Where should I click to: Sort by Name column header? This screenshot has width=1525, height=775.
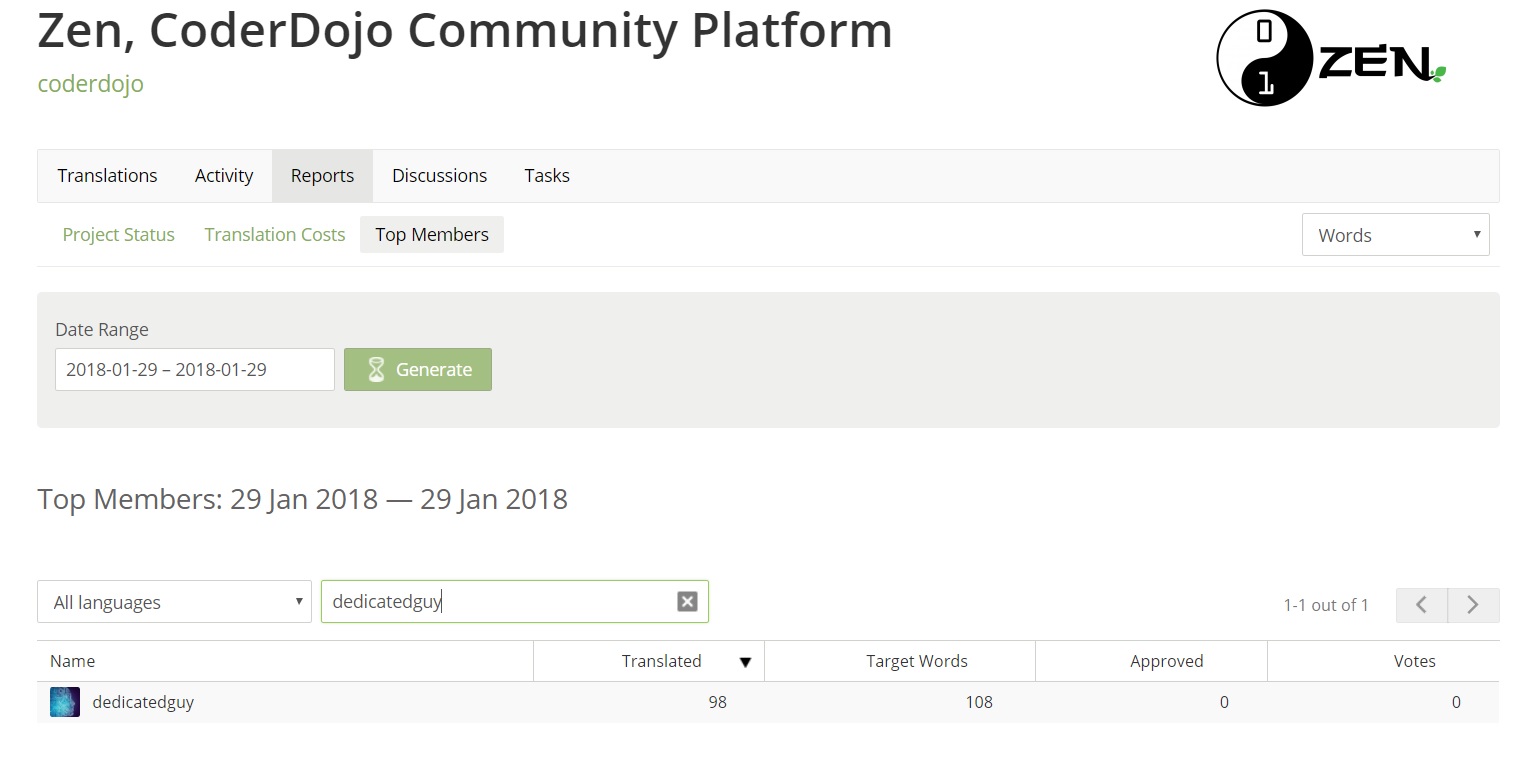tap(285, 661)
